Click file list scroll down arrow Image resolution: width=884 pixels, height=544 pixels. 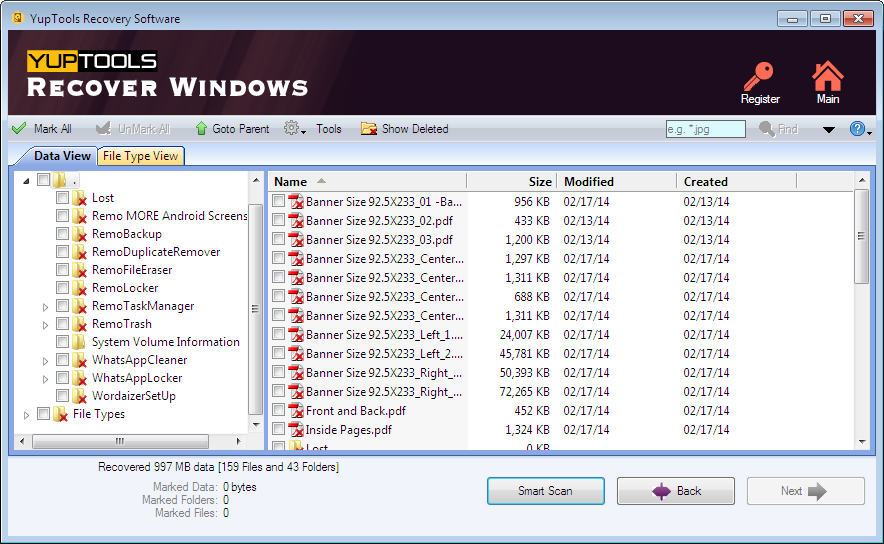coord(861,442)
